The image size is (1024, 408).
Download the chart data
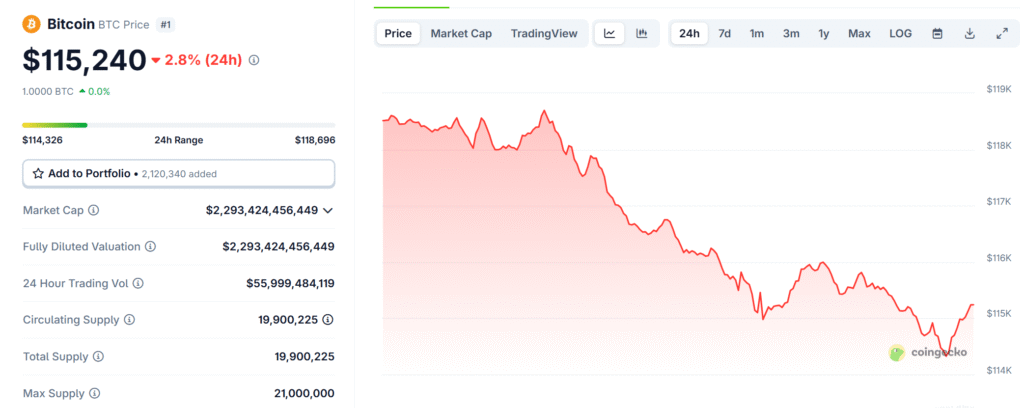[969, 33]
